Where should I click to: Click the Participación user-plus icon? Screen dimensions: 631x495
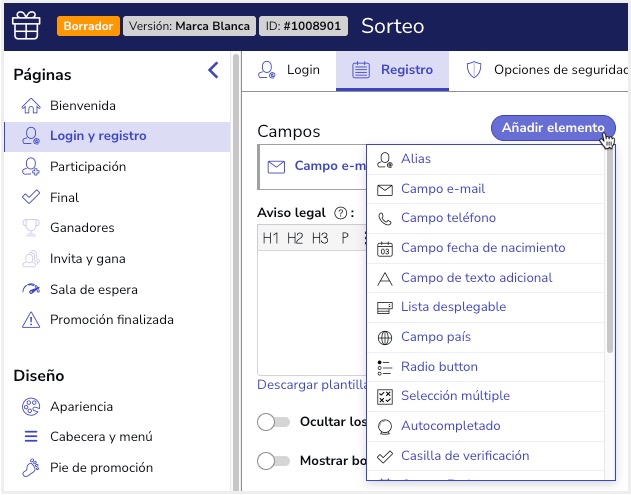tap(31, 167)
